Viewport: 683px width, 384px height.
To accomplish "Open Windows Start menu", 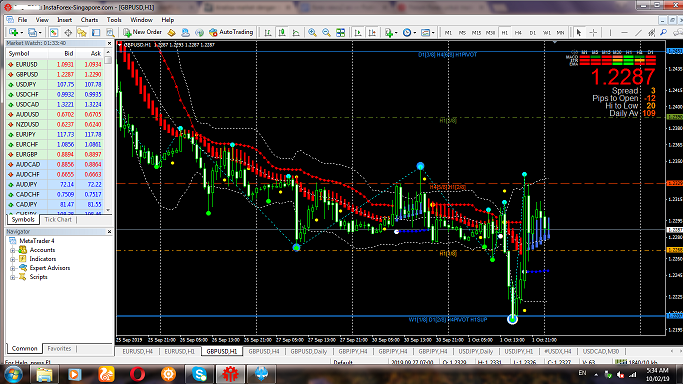I will pos(13,374).
